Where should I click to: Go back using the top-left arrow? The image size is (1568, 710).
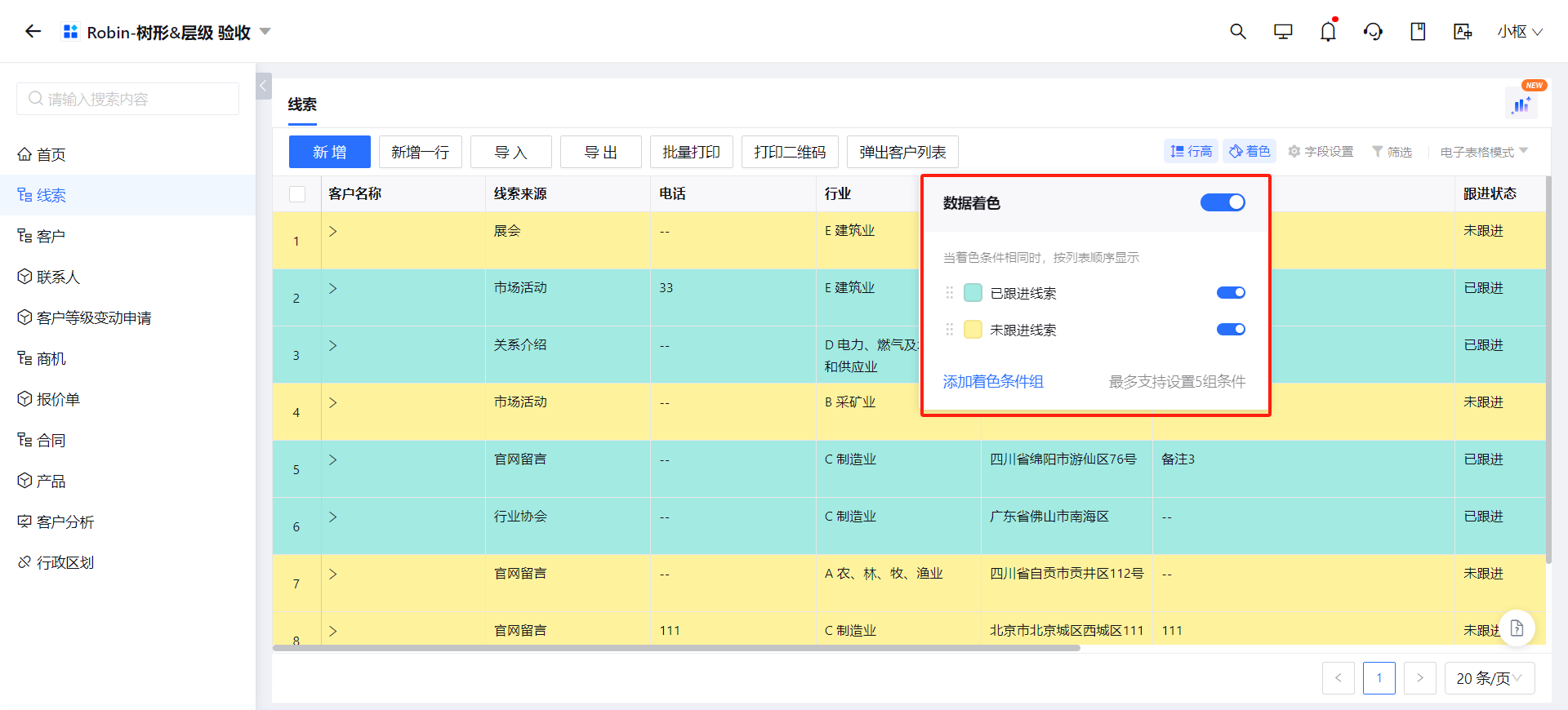33,32
